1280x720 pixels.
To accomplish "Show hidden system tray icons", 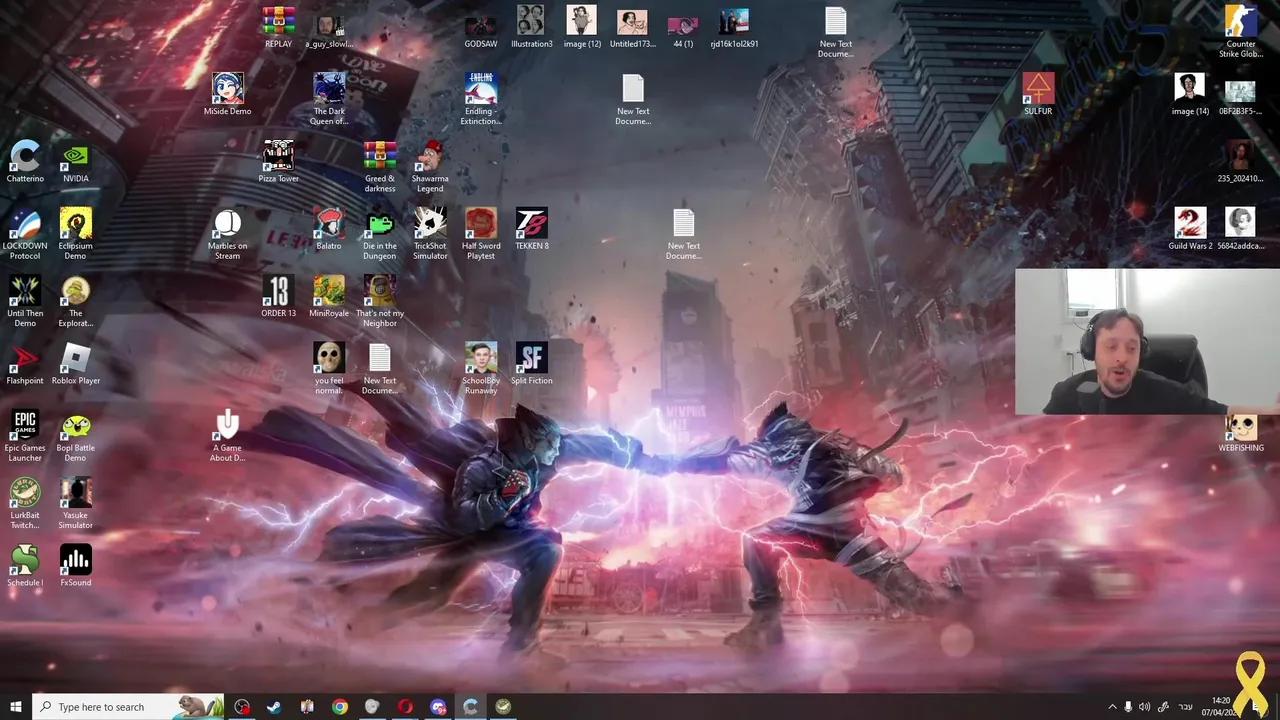I will coord(1112,707).
